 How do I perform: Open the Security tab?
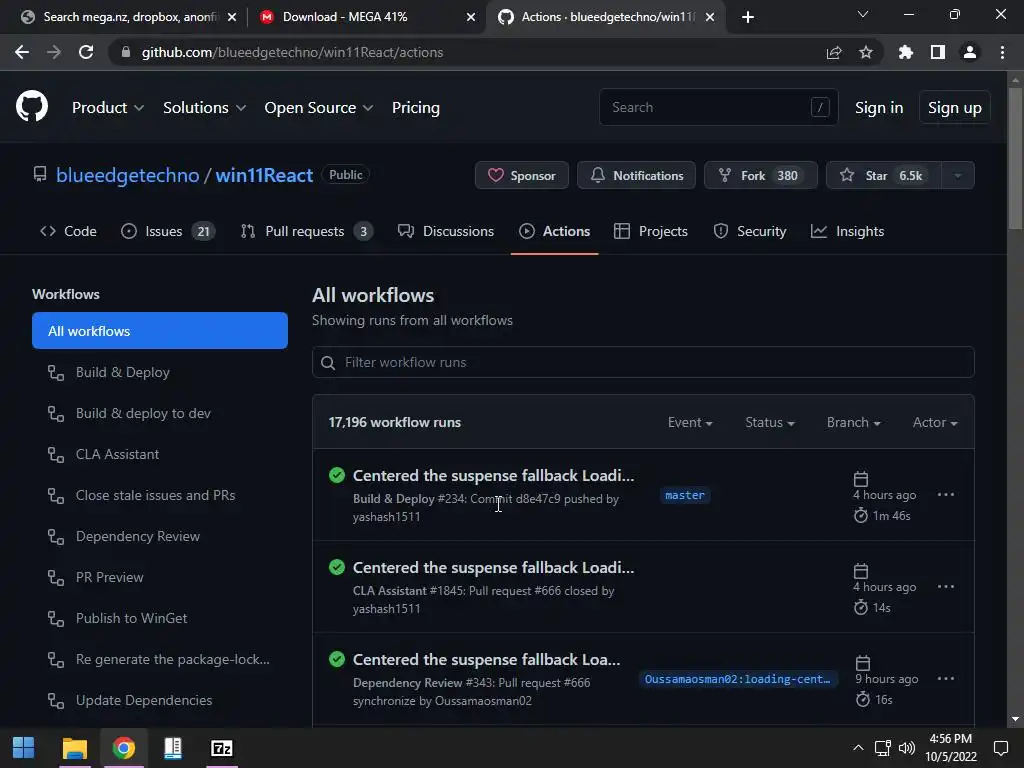pos(750,231)
